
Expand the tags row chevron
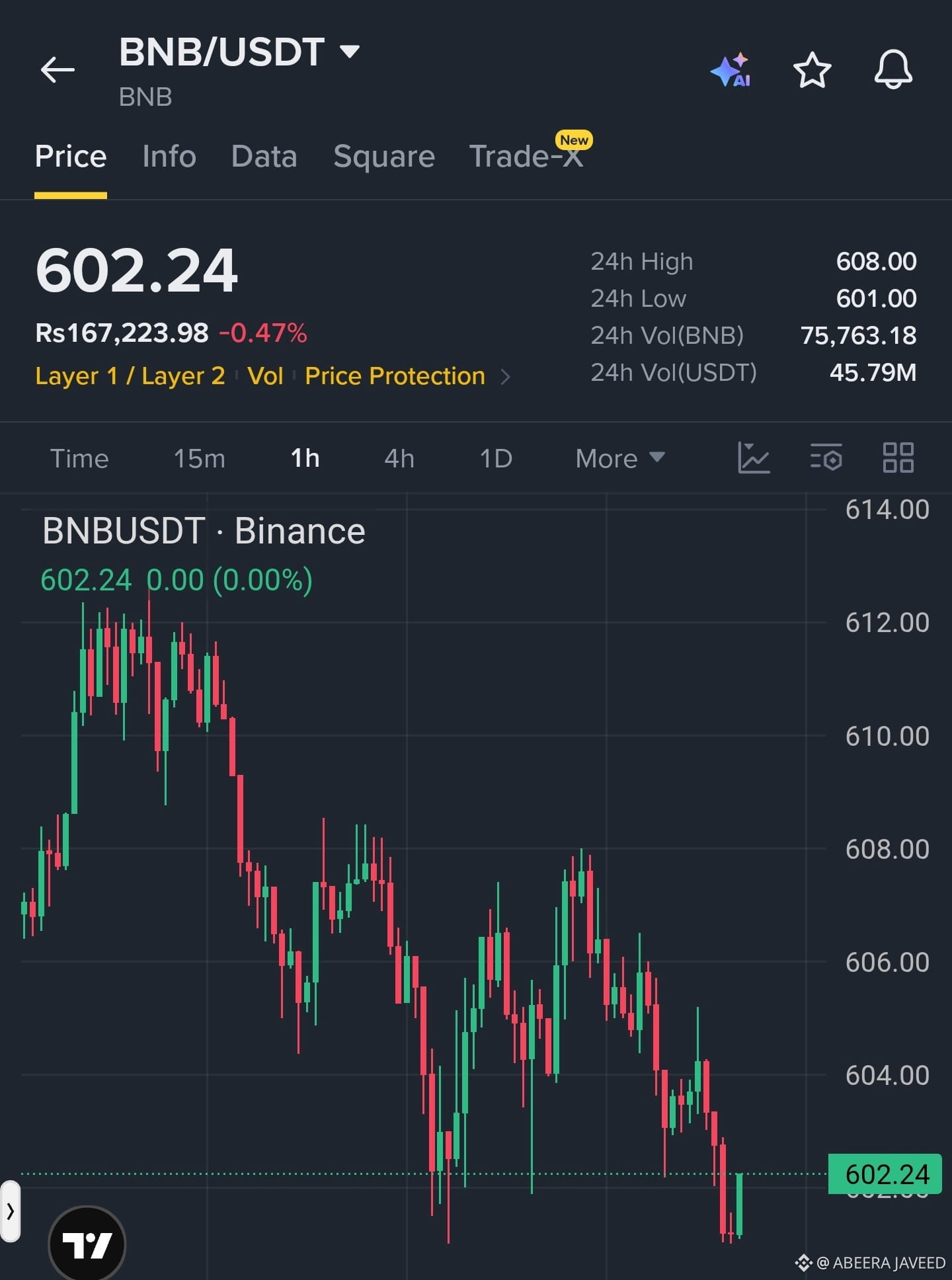tap(506, 377)
